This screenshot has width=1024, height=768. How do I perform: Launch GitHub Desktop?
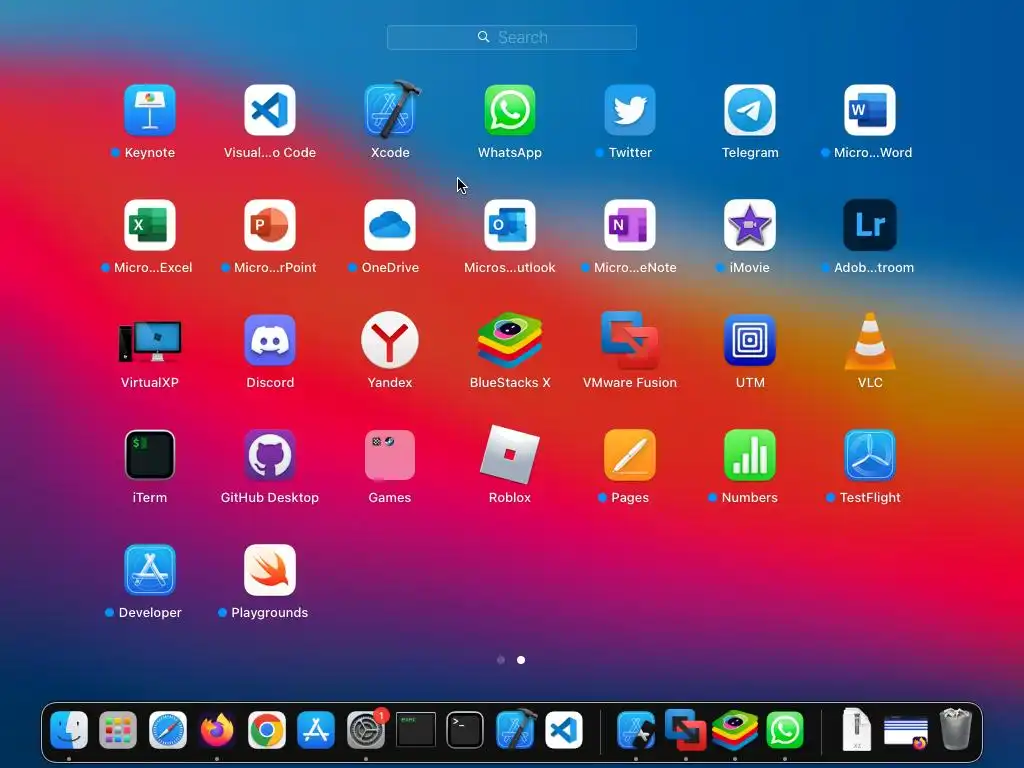pos(270,455)
